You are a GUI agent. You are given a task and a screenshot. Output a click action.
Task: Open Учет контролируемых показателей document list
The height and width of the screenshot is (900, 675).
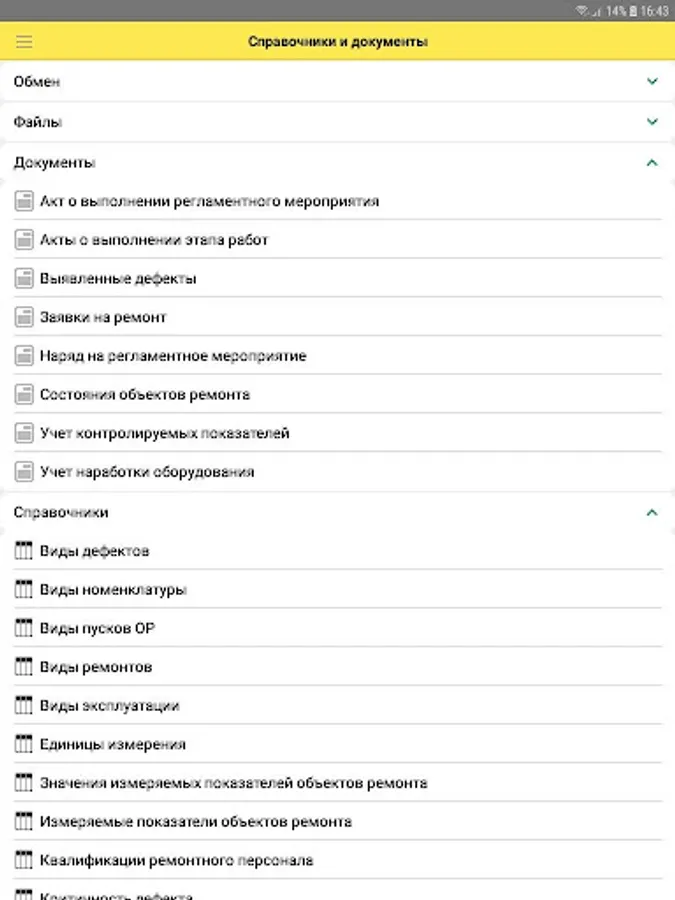pyautogui.click(x=165, y=434)
